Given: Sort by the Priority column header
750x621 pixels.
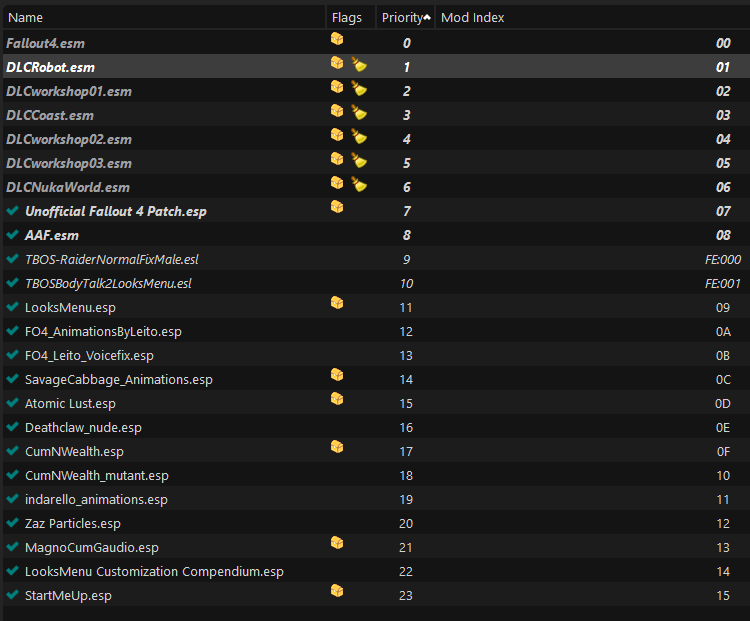Looking at the screenshot, I should 405,18.
